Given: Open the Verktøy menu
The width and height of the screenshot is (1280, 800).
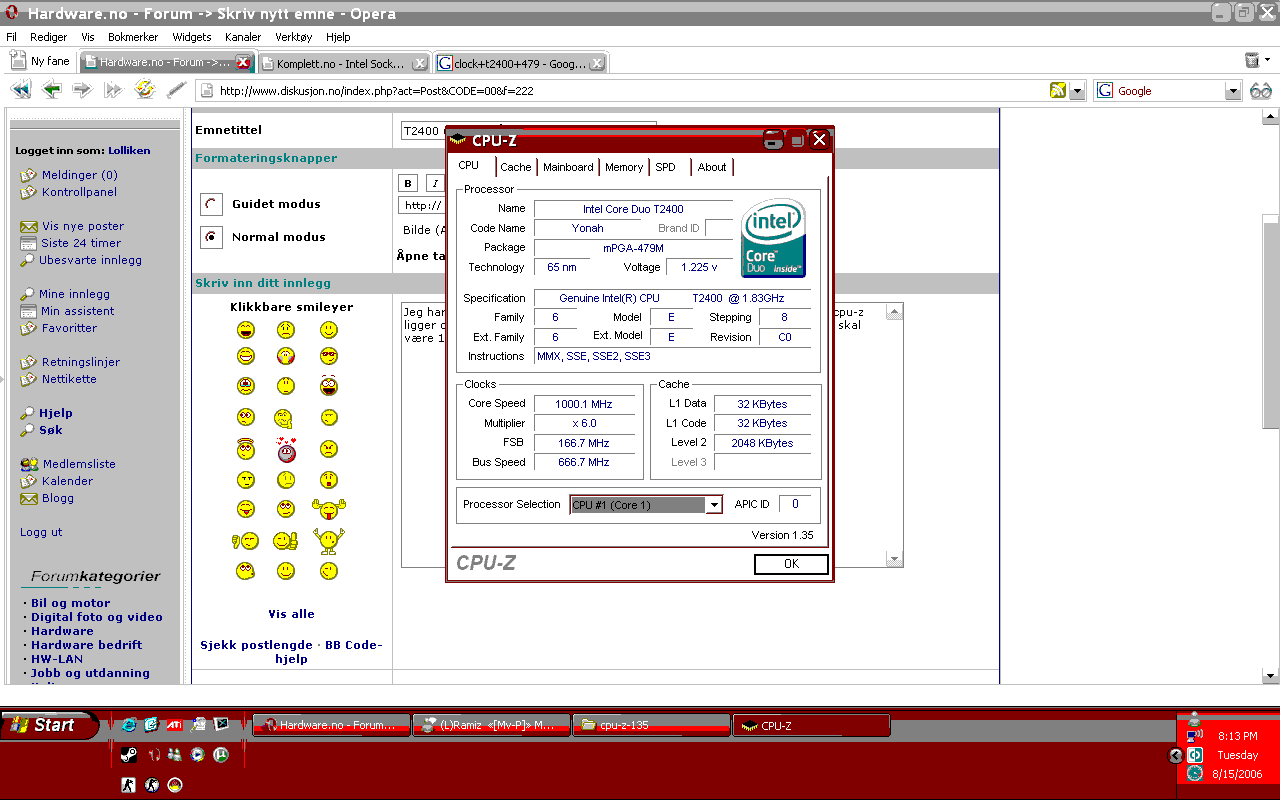Looking at the screenshot, I should click(294, 37).
